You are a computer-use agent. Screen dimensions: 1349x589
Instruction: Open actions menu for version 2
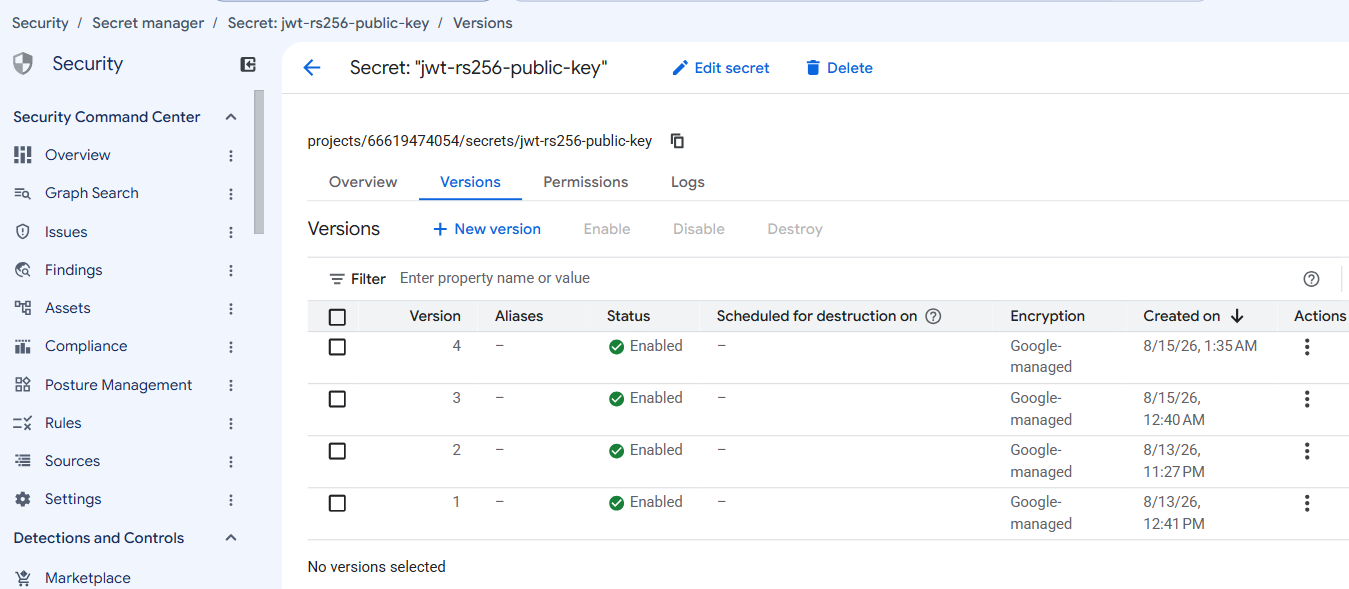(x=1306, y=451)
